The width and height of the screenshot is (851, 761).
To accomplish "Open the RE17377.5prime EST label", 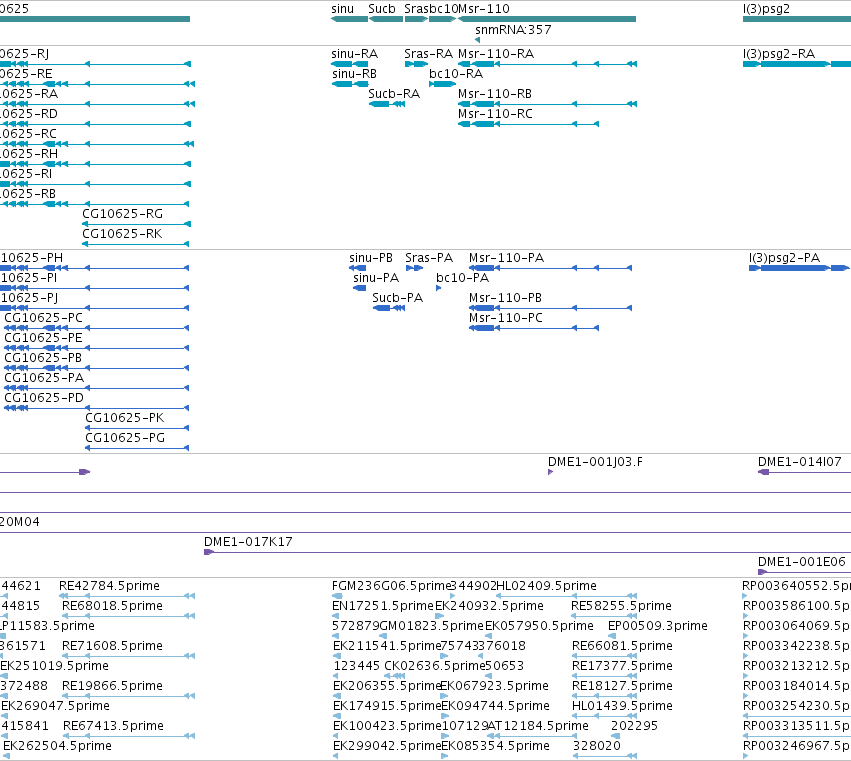I will (x=623, y=666).
